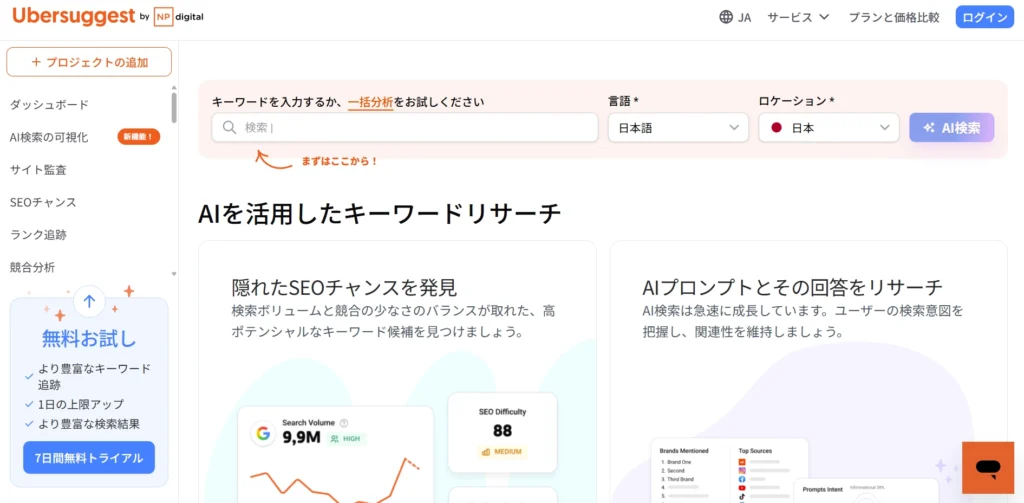This screenshot has height=503, width=1024.
Task: Start the 7日間無料トライアル
Action: point(89,457)
